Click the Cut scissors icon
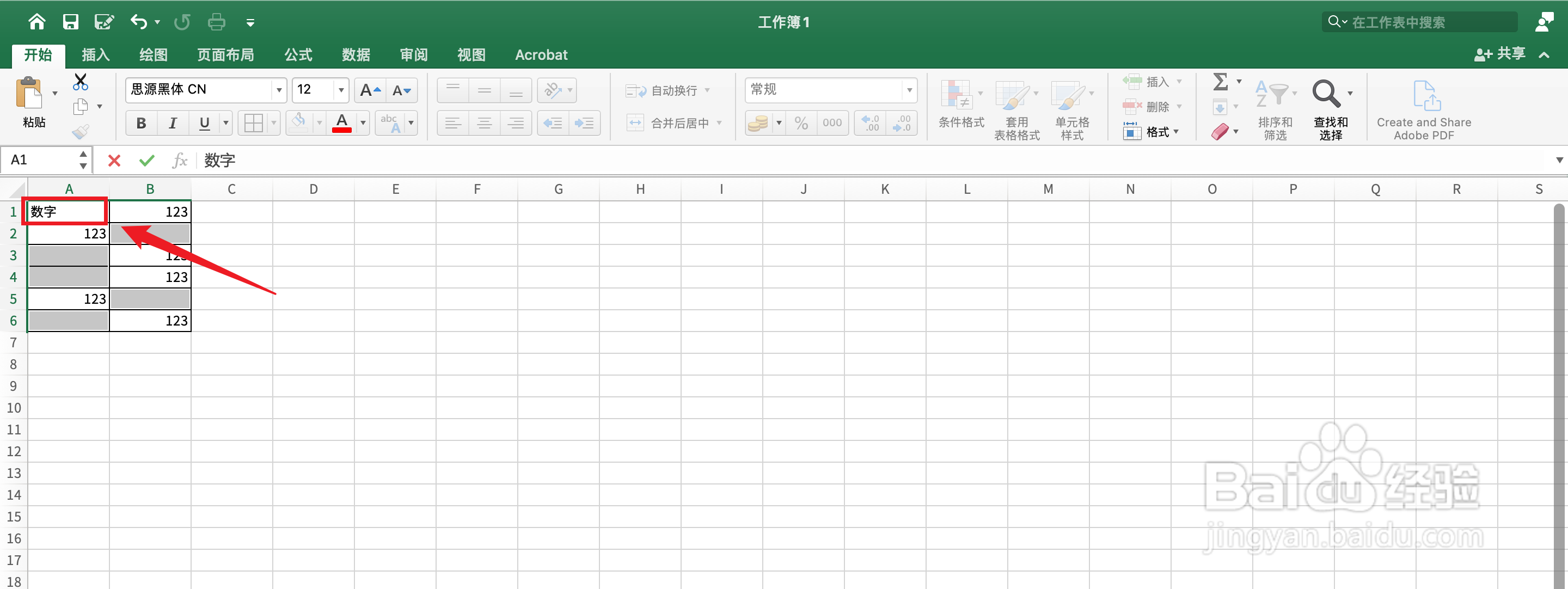This screenshot has width=1568, height=589. tap(81, 82)
